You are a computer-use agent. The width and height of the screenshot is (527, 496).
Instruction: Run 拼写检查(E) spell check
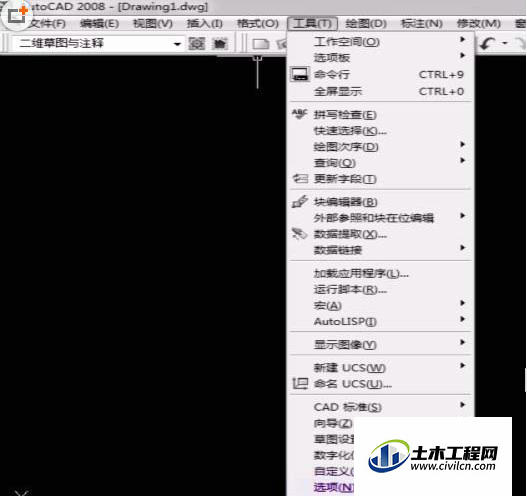click(x=381, y=115)
